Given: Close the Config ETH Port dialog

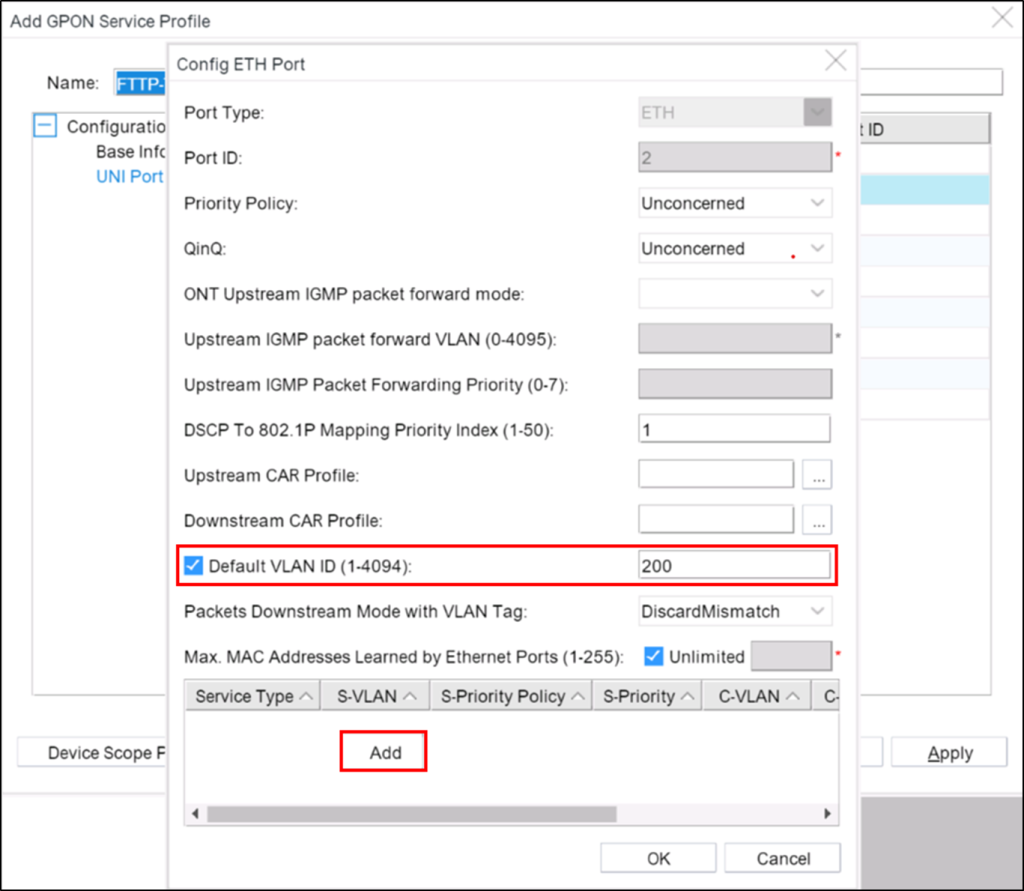Looking at the screenshot, I should tap(836, 60).
